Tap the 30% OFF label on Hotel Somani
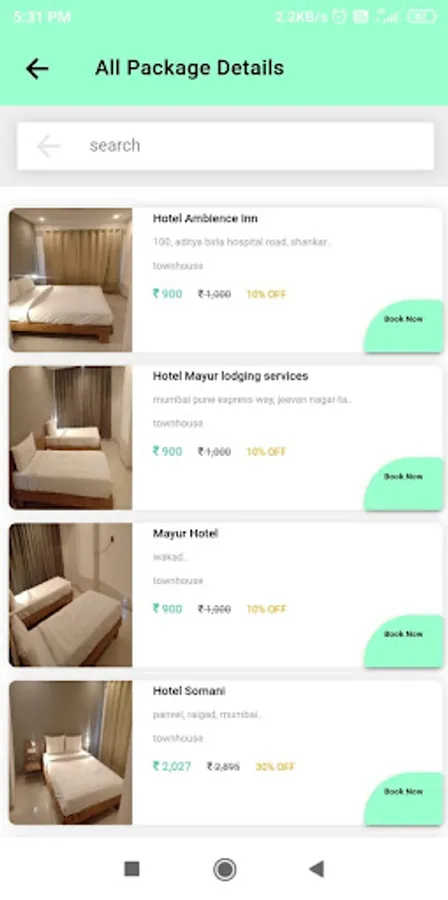Screen dimensions: 448x900 [275, 767]
